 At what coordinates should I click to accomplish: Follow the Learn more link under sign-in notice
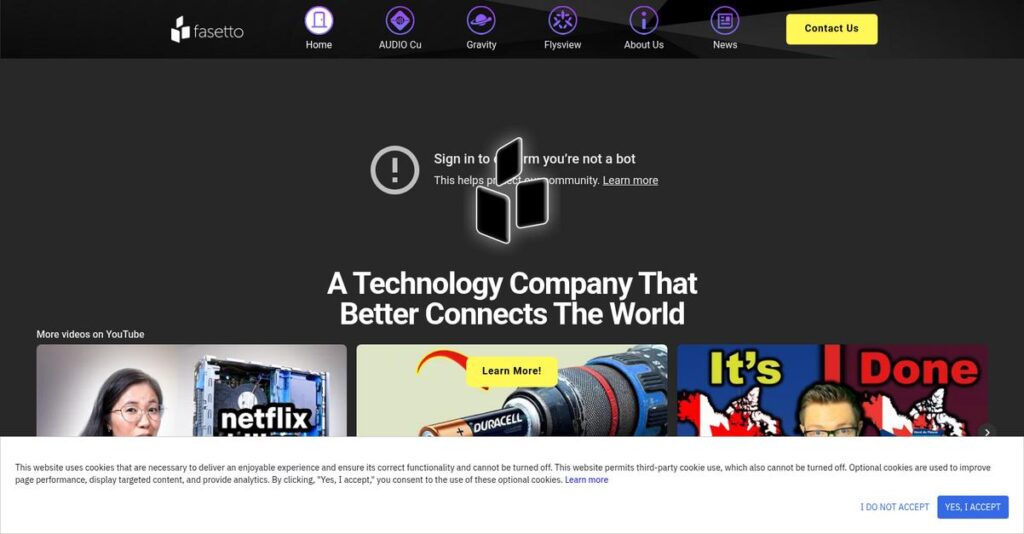point(630,180)
